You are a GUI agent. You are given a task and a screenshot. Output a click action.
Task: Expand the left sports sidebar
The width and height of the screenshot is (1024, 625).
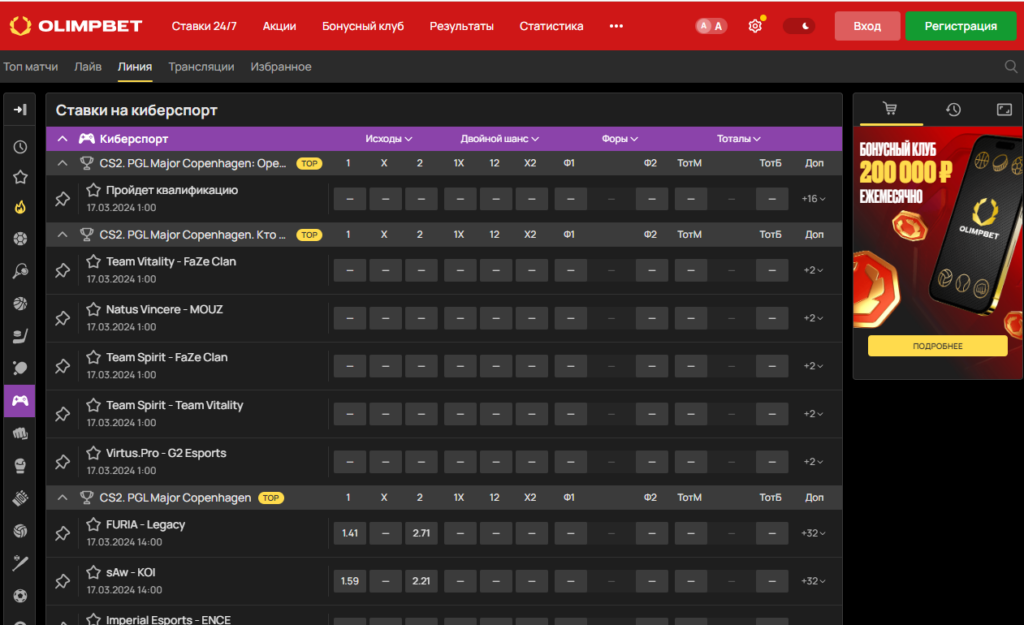click(x=20, y=110)
